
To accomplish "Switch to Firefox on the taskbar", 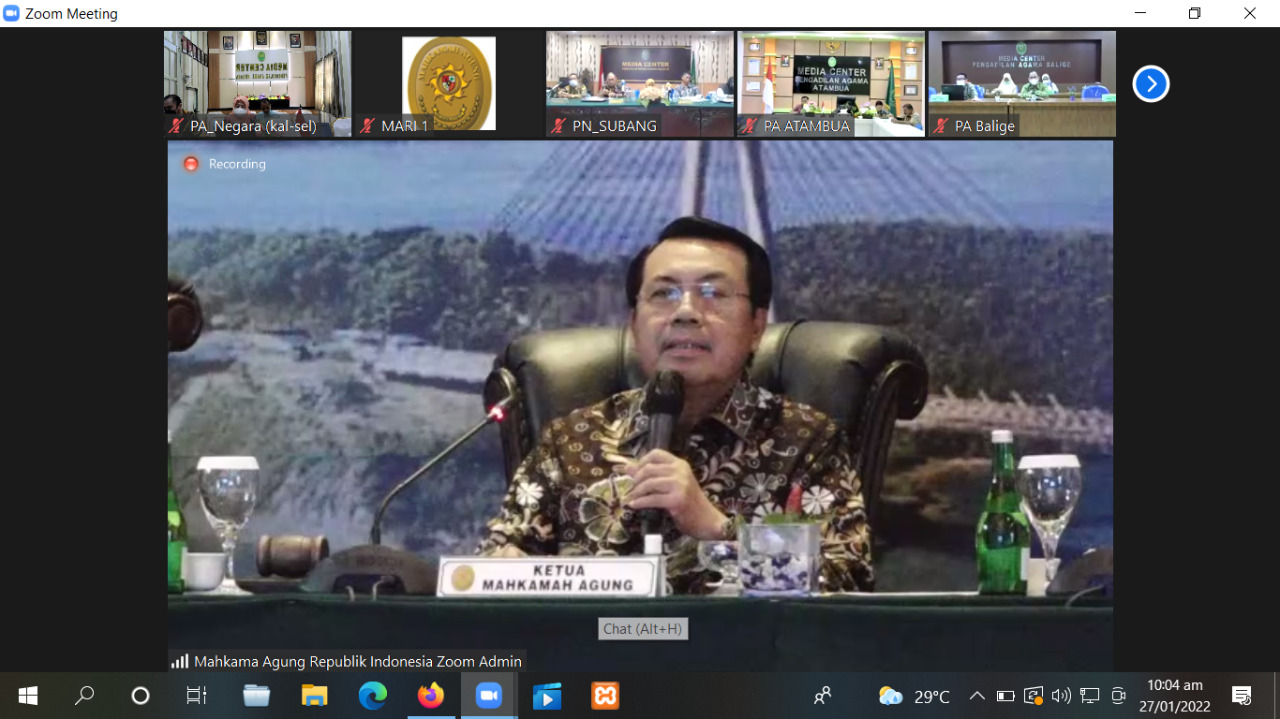I will [x=431, y=695].
